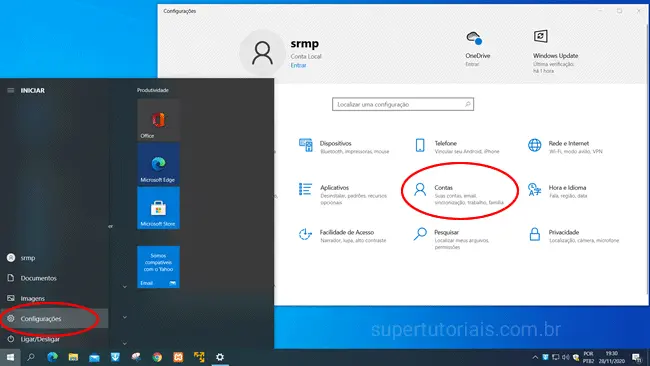650x366 pixels.
Task: Click the volume speaker tray icon
Action: tap(565, 357)
